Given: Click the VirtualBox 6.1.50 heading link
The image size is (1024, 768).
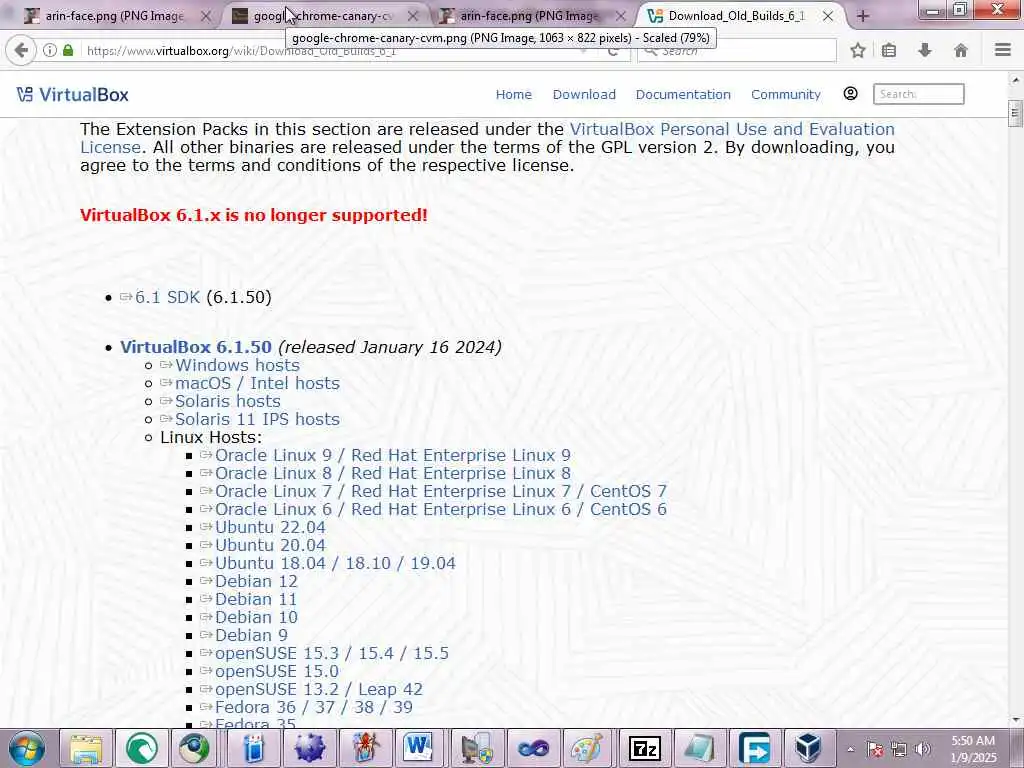Looking at the screenshot, I should click(x=195, y=347).
